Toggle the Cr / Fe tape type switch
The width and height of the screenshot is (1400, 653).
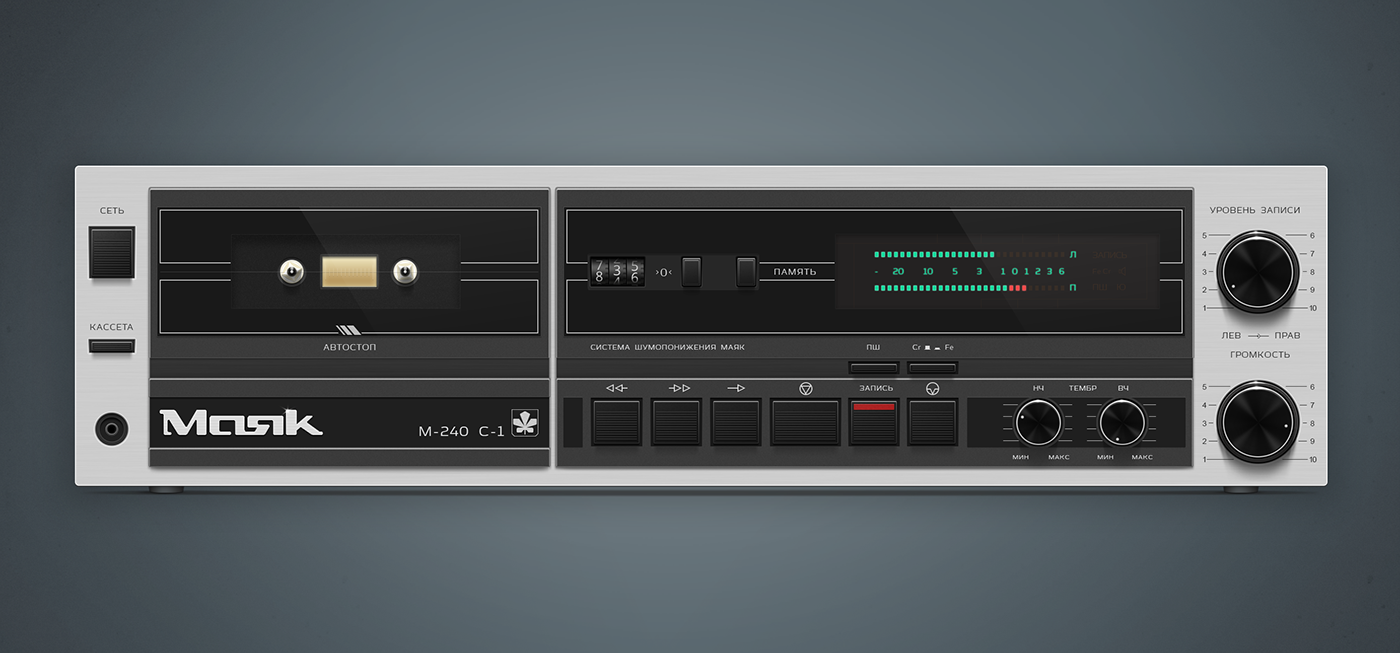933,367
